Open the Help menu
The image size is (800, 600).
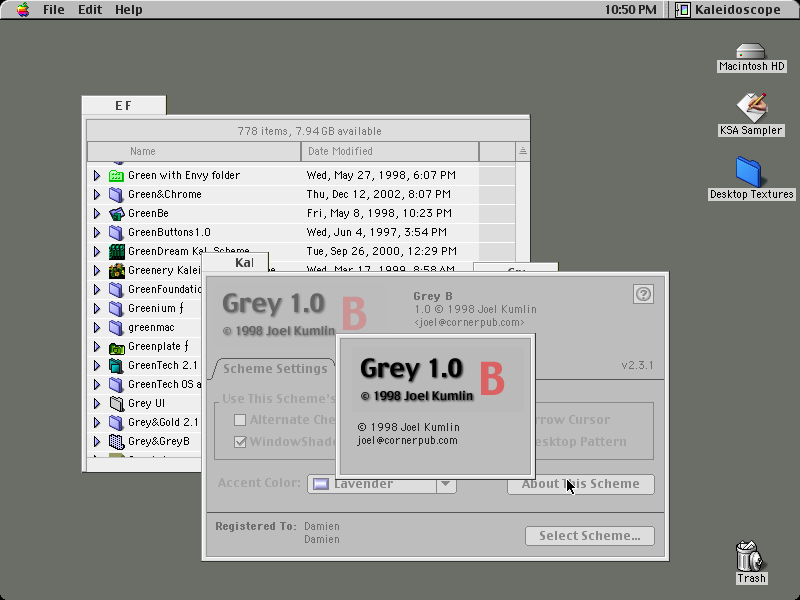tap(129, 10)
